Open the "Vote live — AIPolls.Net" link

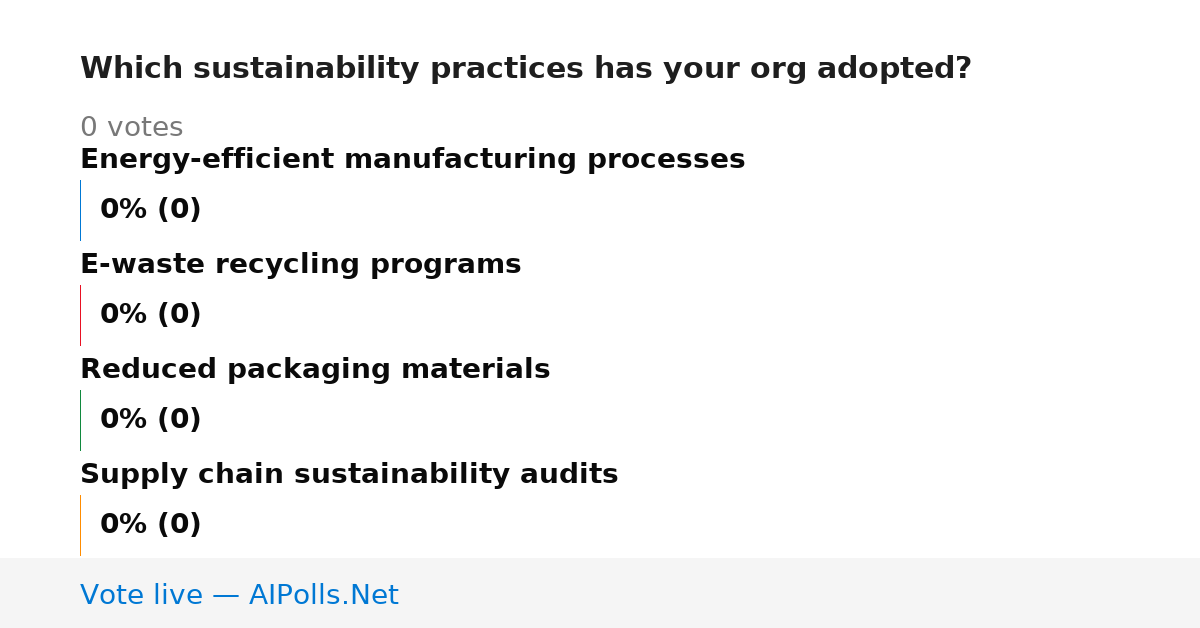point(239,596)
